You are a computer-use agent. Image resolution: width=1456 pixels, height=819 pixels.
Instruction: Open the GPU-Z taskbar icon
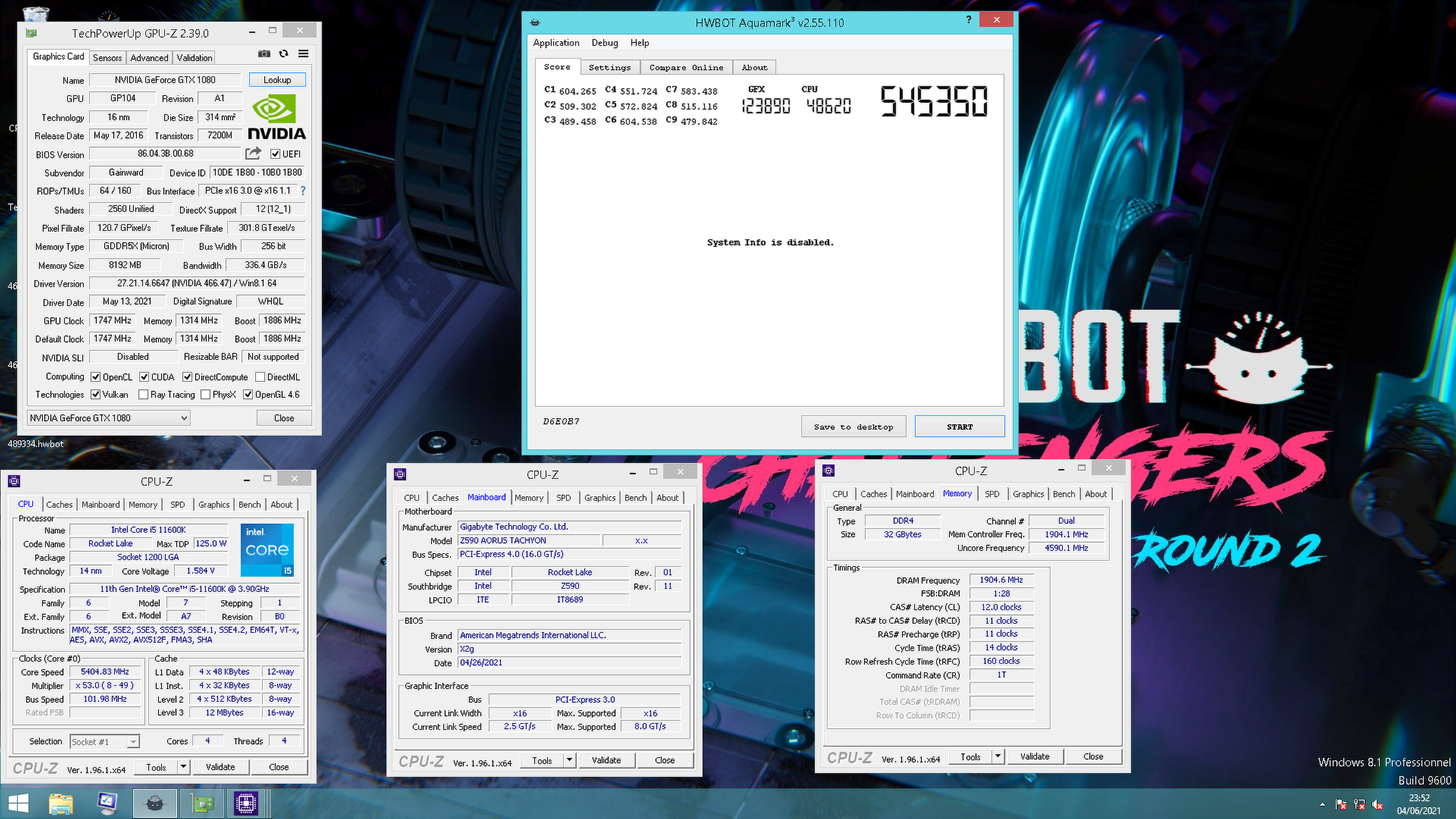[202, 803]
